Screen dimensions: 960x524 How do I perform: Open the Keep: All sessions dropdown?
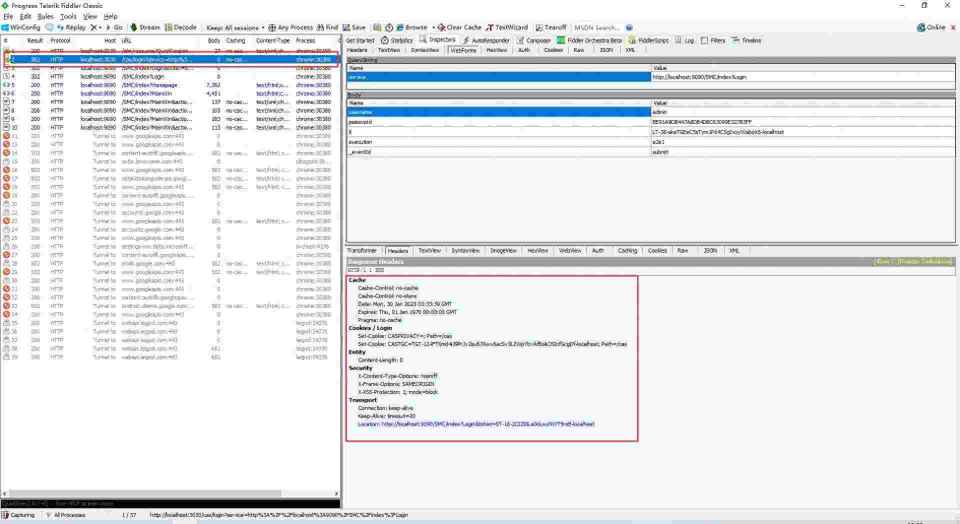pos(235,28)
